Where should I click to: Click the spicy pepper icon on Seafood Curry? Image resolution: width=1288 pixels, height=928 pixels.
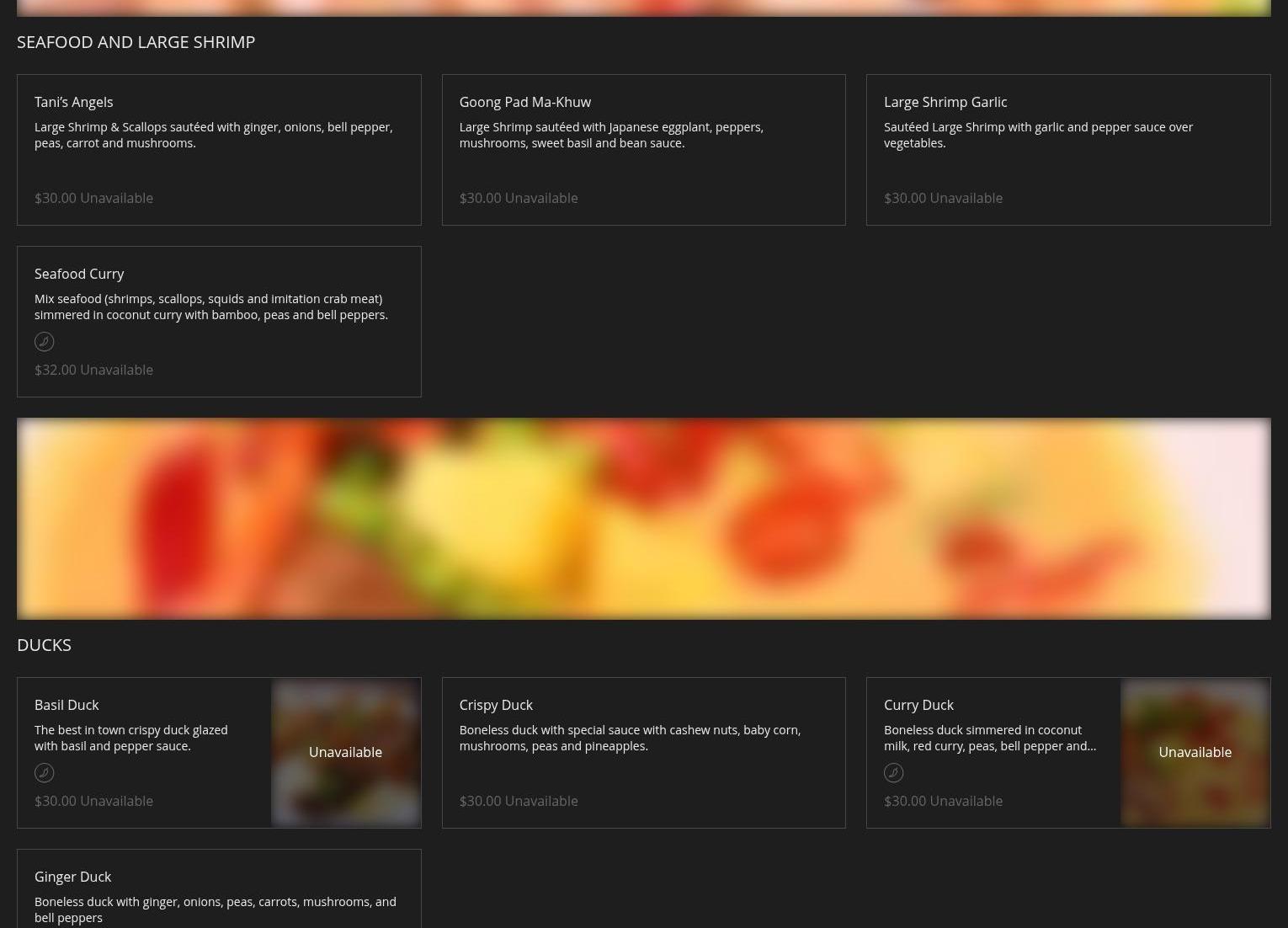pyautogui.click(x=44, y=342)
